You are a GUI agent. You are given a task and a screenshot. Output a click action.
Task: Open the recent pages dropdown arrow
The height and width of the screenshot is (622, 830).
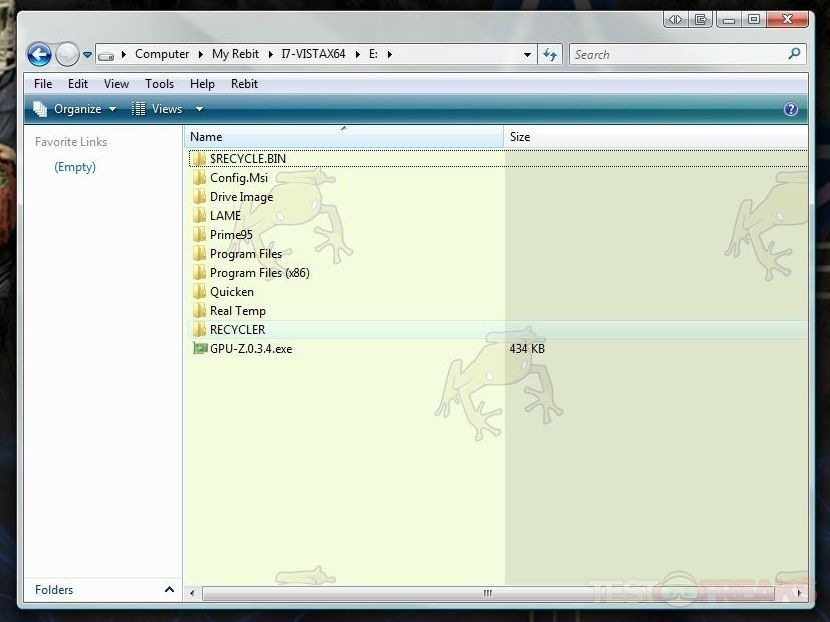(x=88, y=55)
